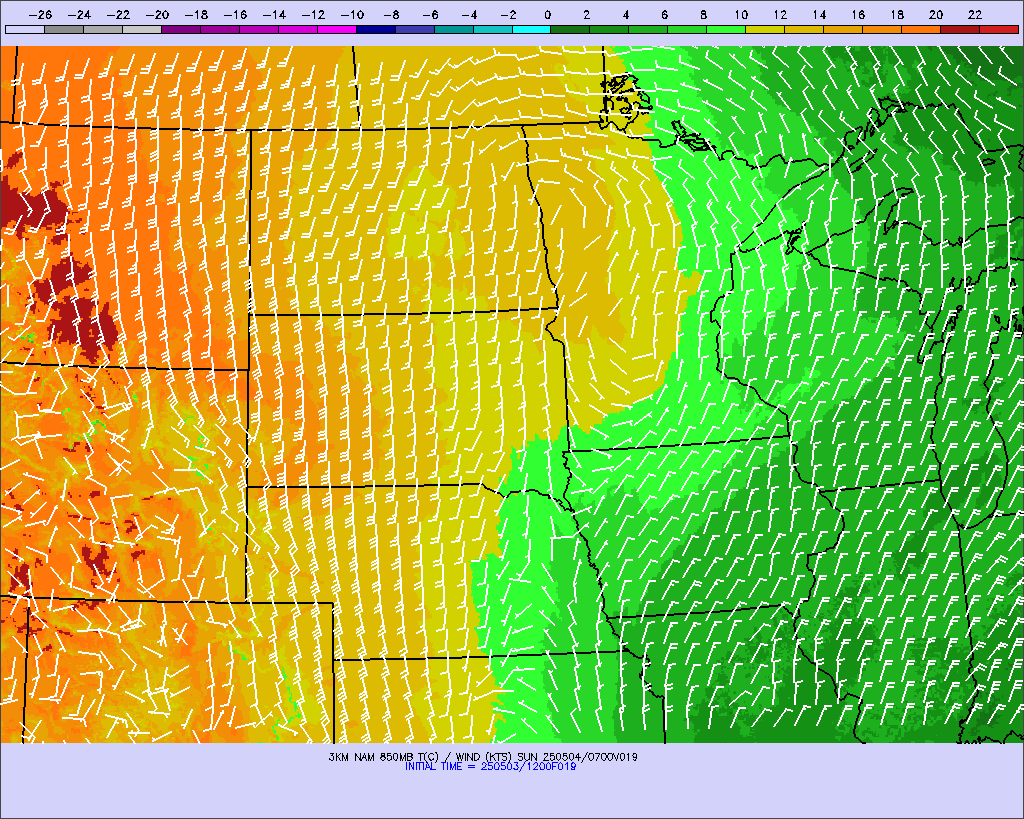
Task: Select the legend label -22
Action: pyautogui.click(x=118, y=14)
